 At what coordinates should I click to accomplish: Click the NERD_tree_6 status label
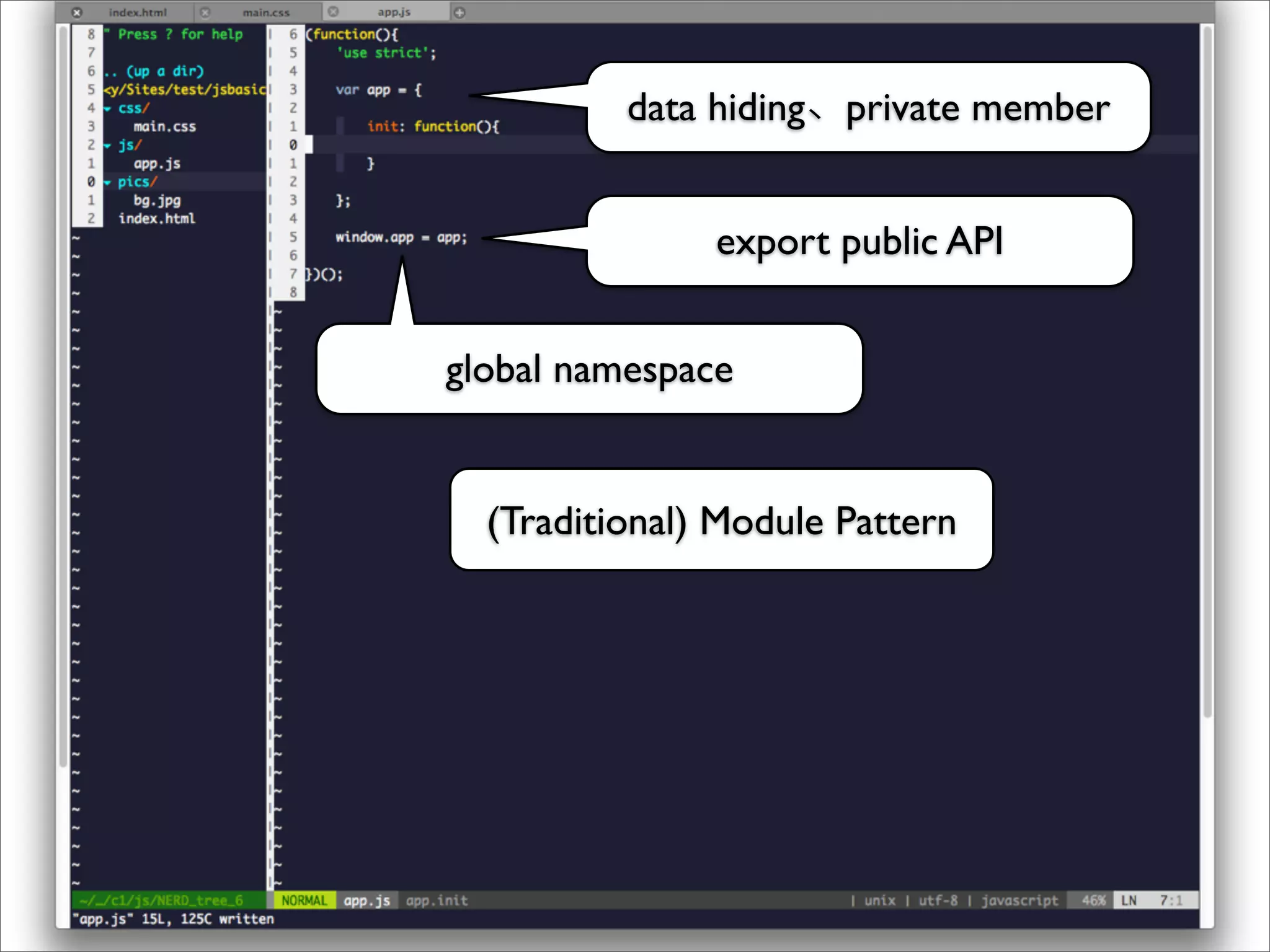tap(161, 901)
